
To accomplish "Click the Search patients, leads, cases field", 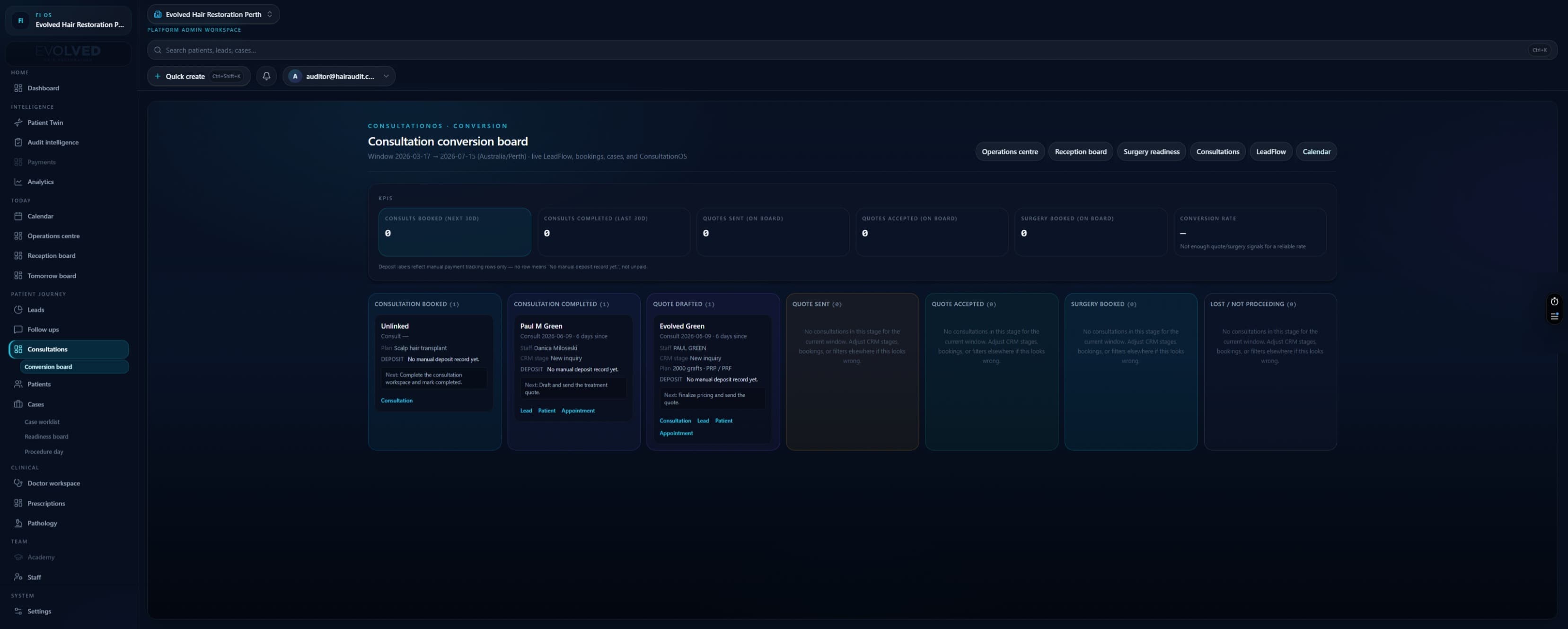I will click(x=852, y=50).
